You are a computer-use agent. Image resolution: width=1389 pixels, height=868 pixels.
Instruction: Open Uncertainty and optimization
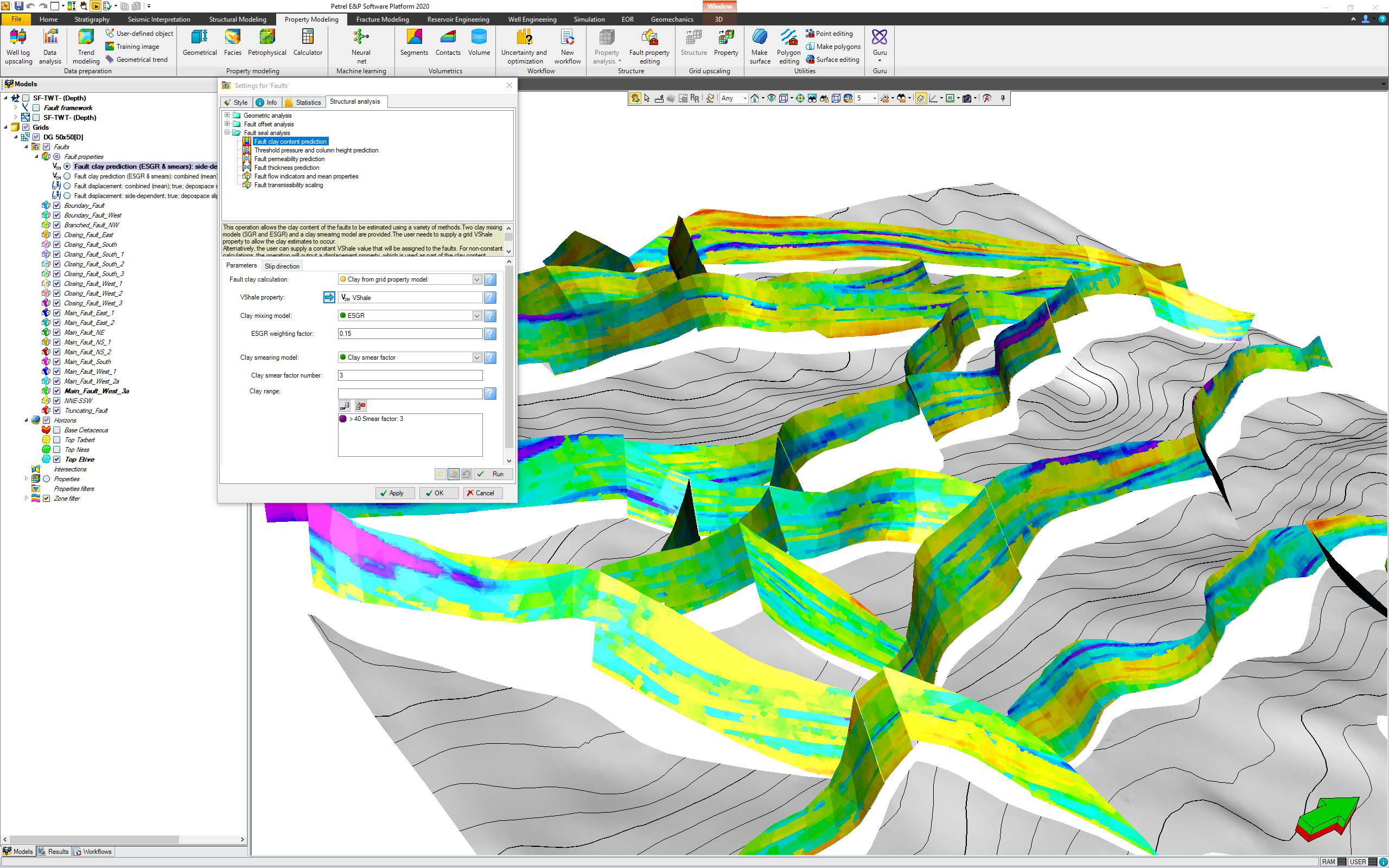(524, 47)
